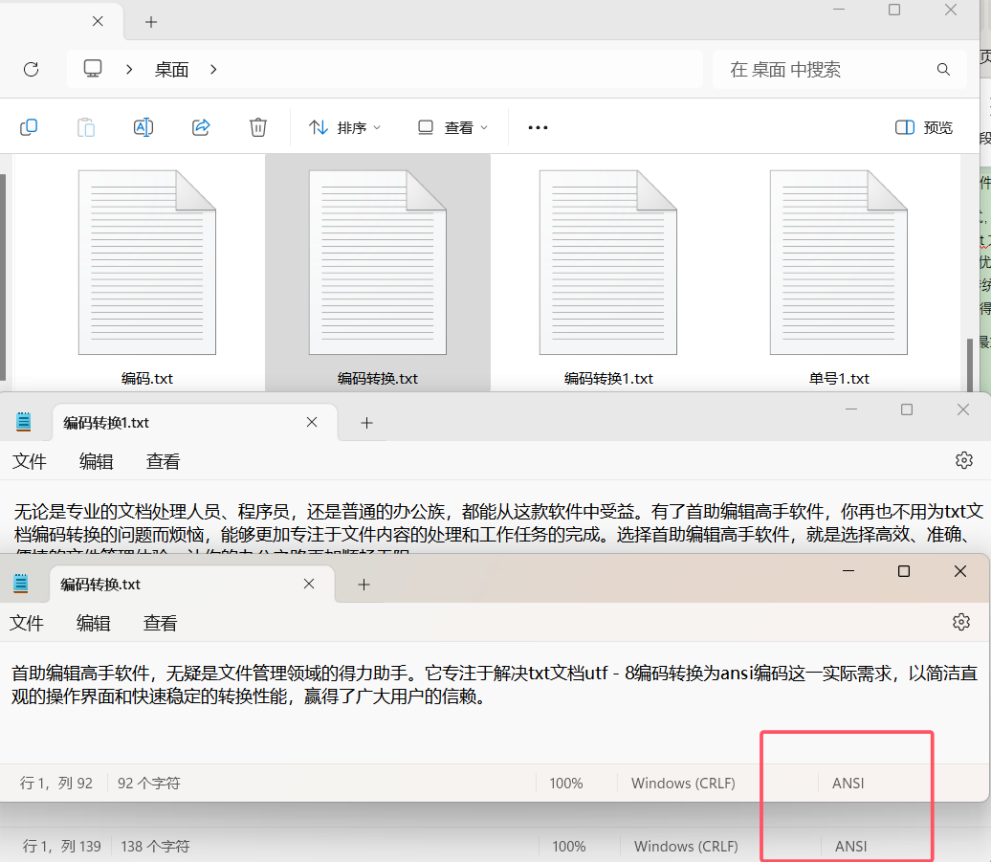
Task: Toggle the 预览 preview pane
Action: tap(924, 127)
